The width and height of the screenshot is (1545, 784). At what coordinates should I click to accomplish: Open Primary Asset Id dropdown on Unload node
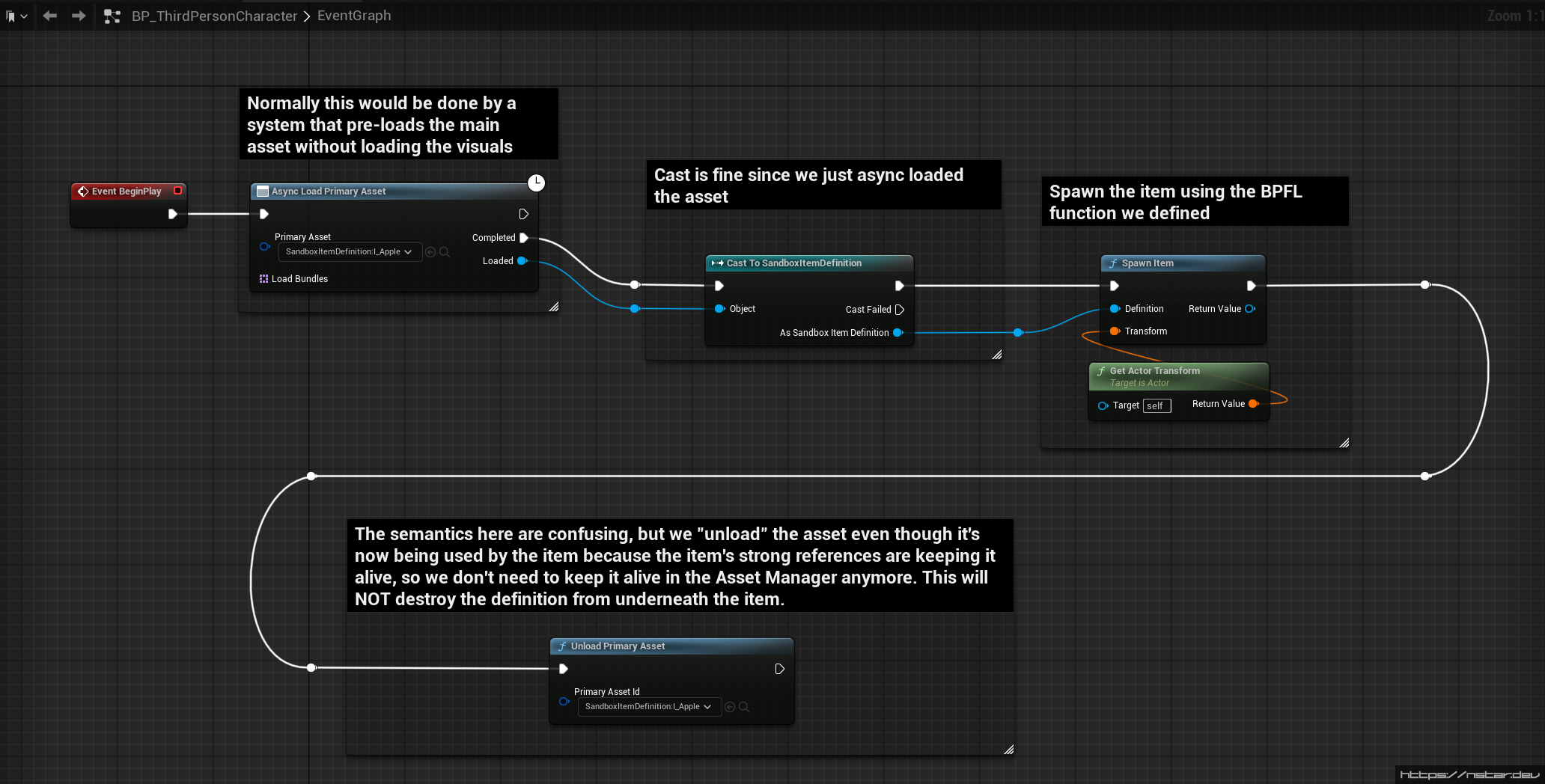coord(648,707)
